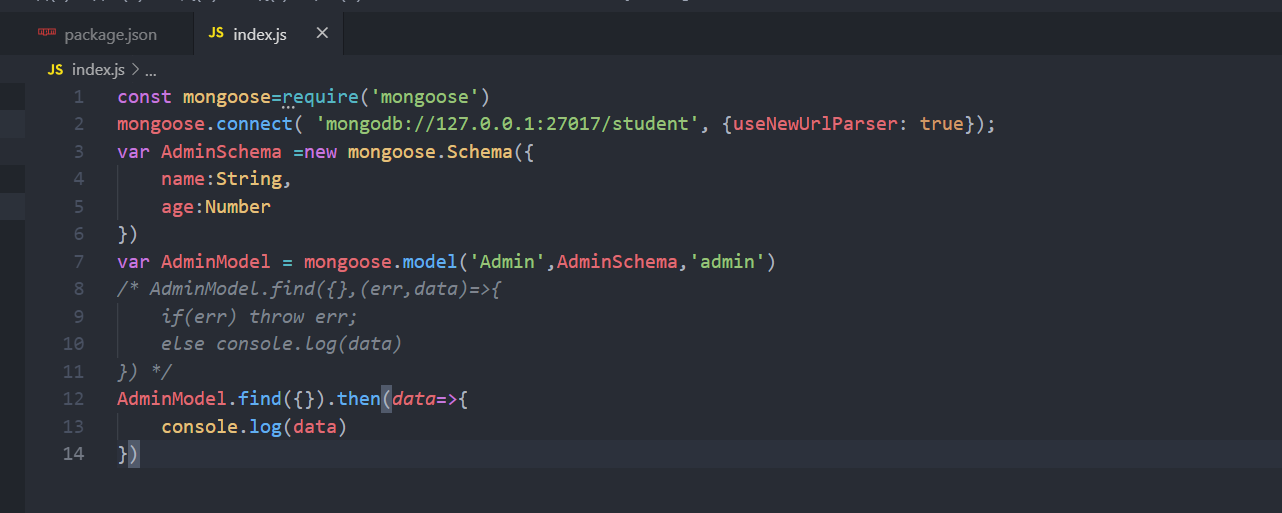Click 'if(err) throw err;' comment line
Viewport: 1282px width, 513px height.
(x=260, y=317)
